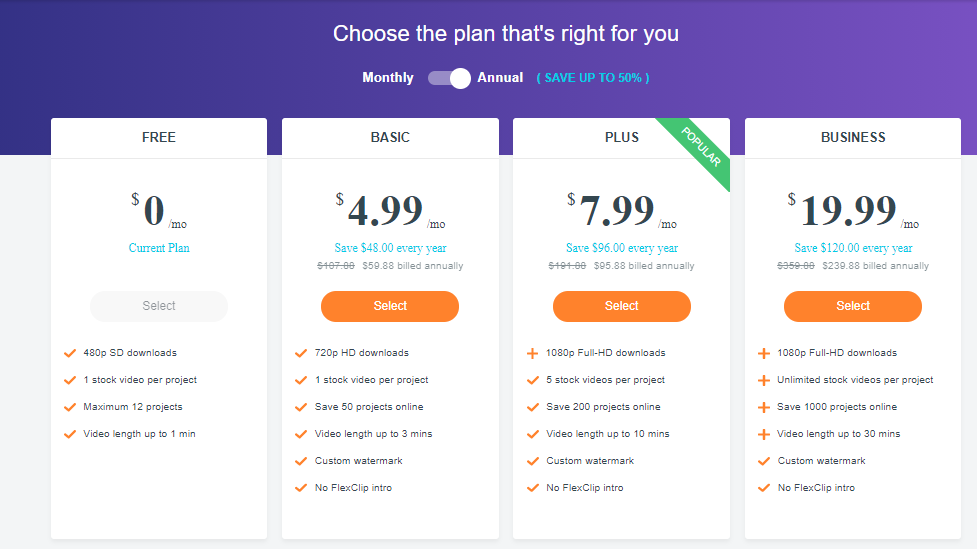
Task: Click the FREE plan header
Action: (159, 137)
